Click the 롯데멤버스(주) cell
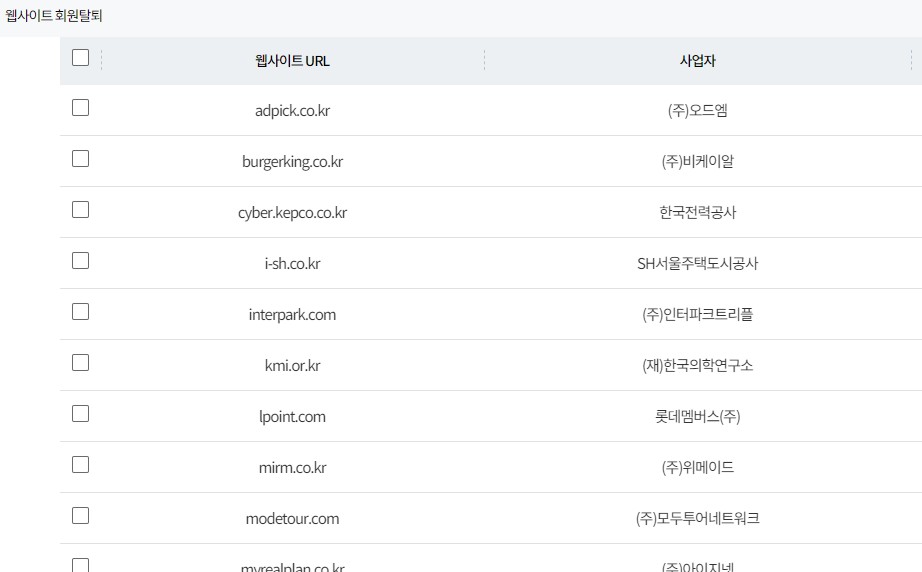Image resolution: width=922 pixels, height=572 pixels. coord(697,417)
